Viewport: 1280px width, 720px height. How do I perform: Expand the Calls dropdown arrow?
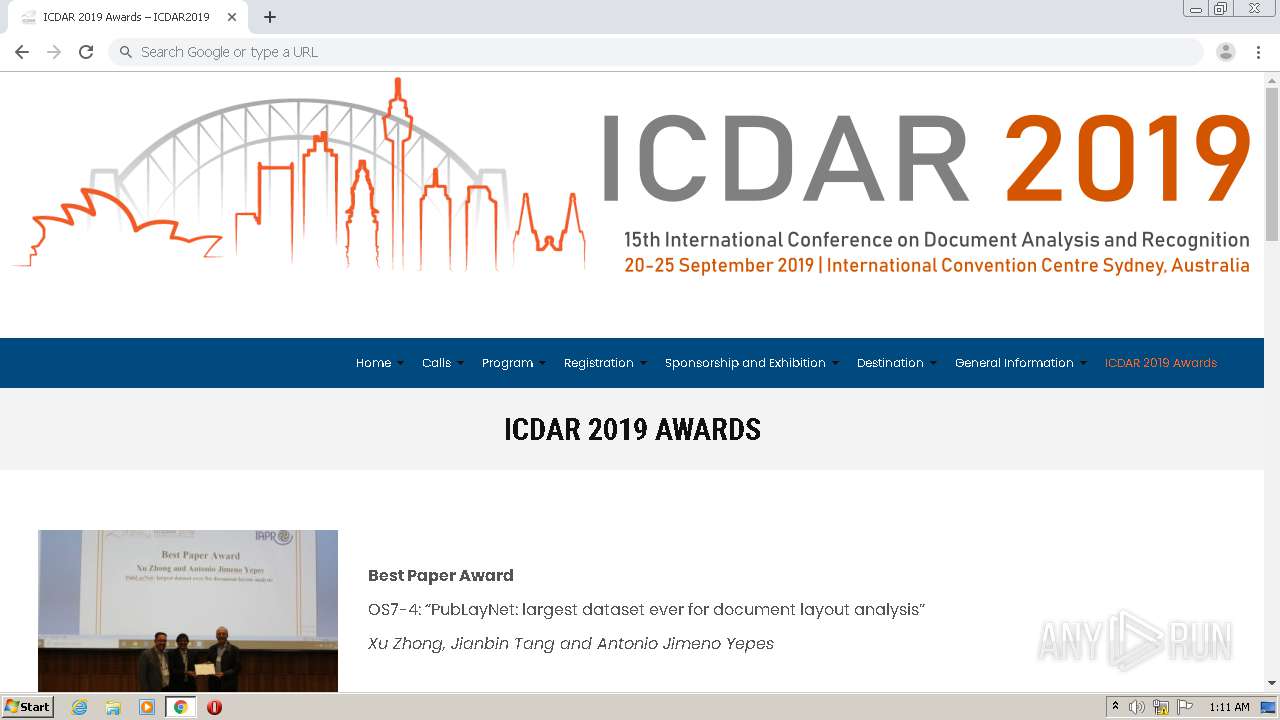click(x=460, y=364)
